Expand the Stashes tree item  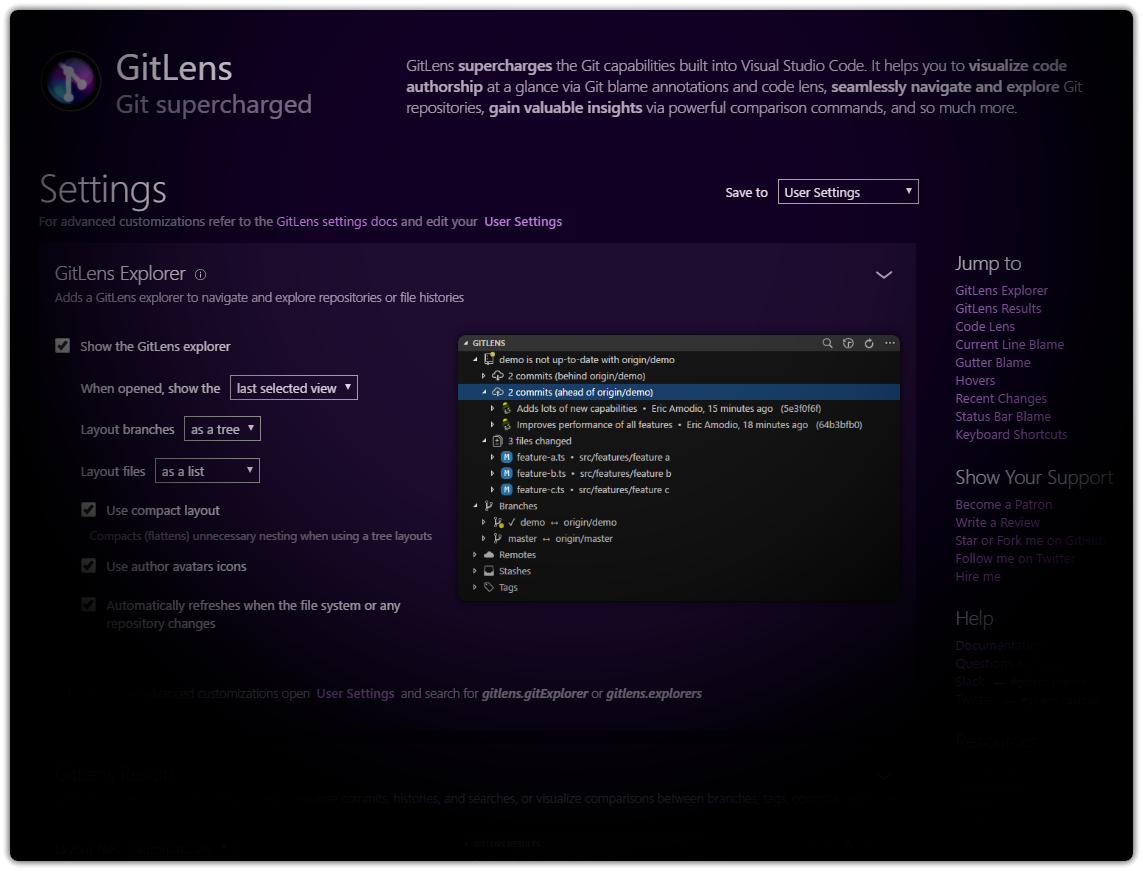point(474,571)
